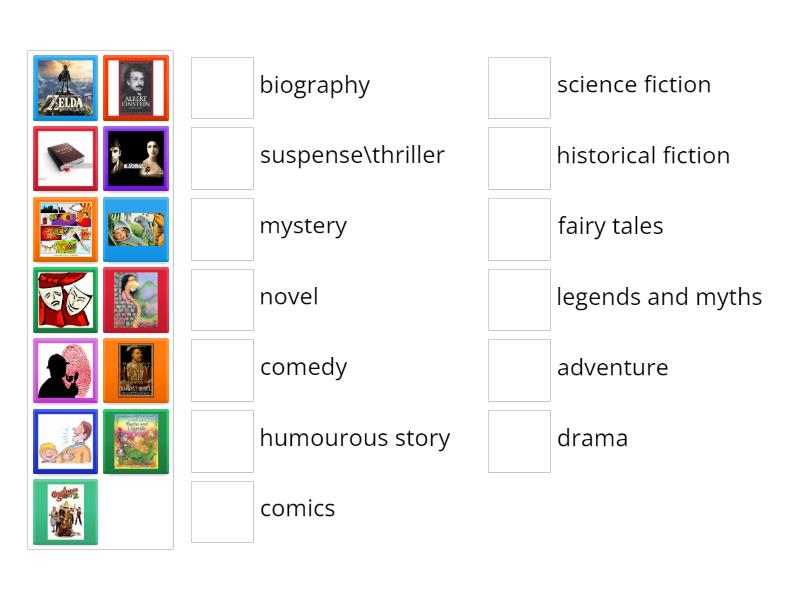Select the detective fingerprint mystery image
This screenshot has width=800, height=600.
click(x=65, y=369)
